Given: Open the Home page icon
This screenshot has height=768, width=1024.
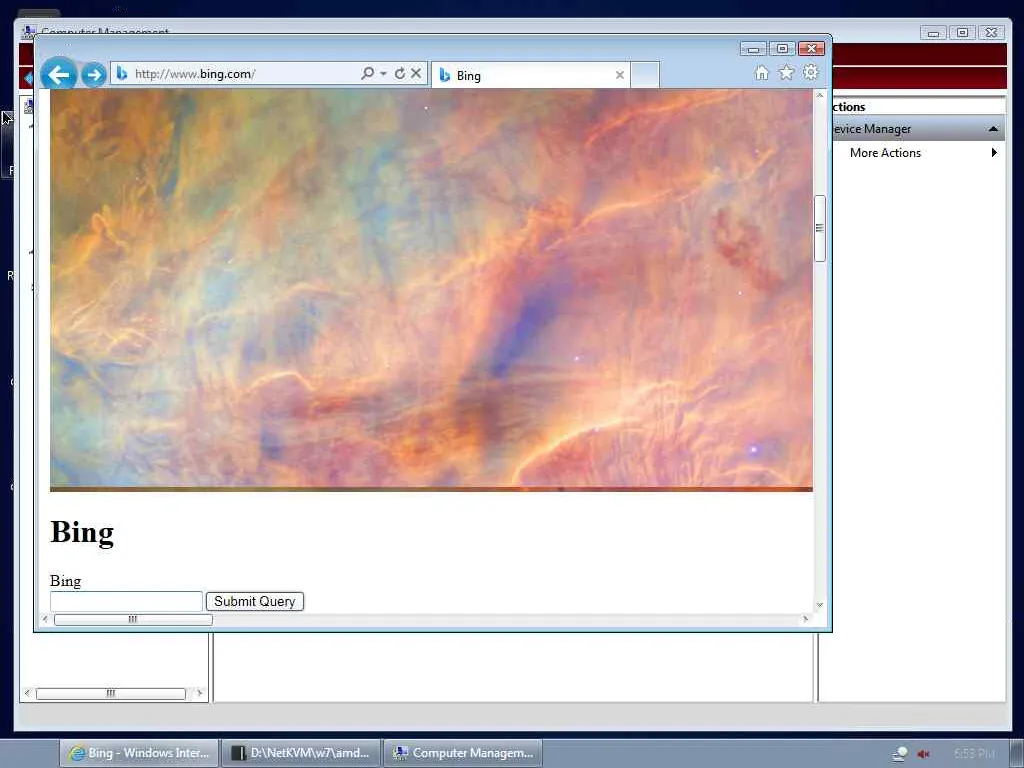Looking at the screenshot, I should 761,72.
